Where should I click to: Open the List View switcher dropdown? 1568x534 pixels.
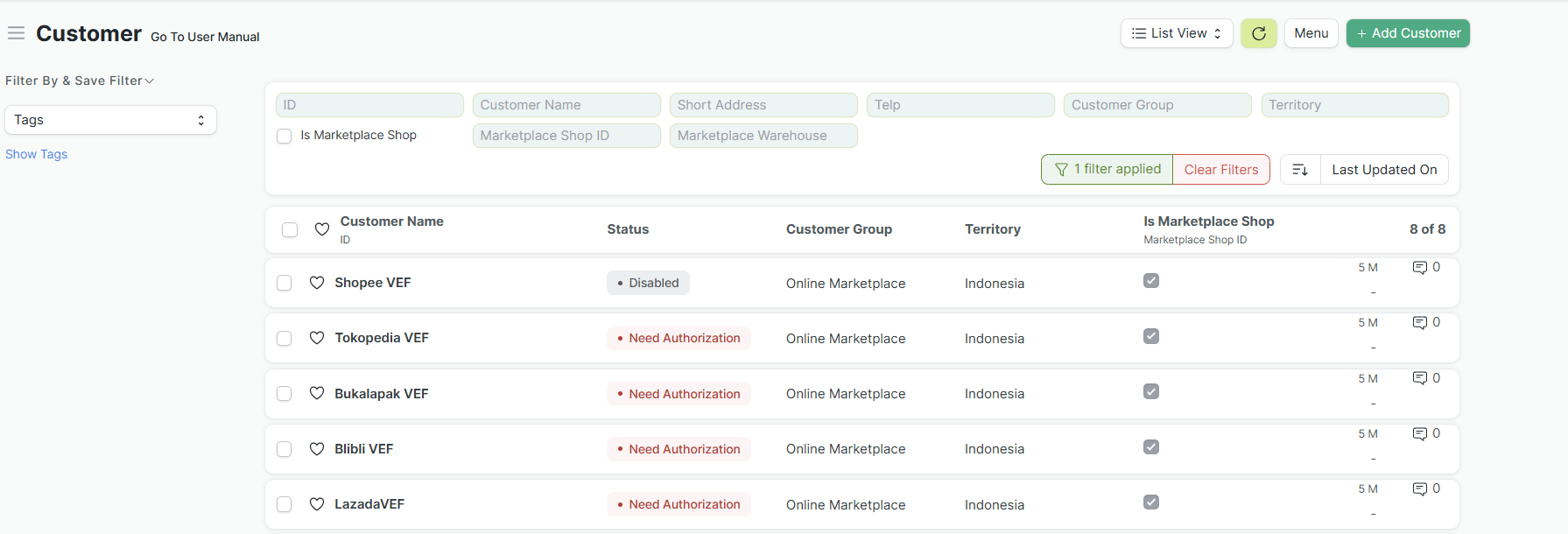(x=1176, y=33)
